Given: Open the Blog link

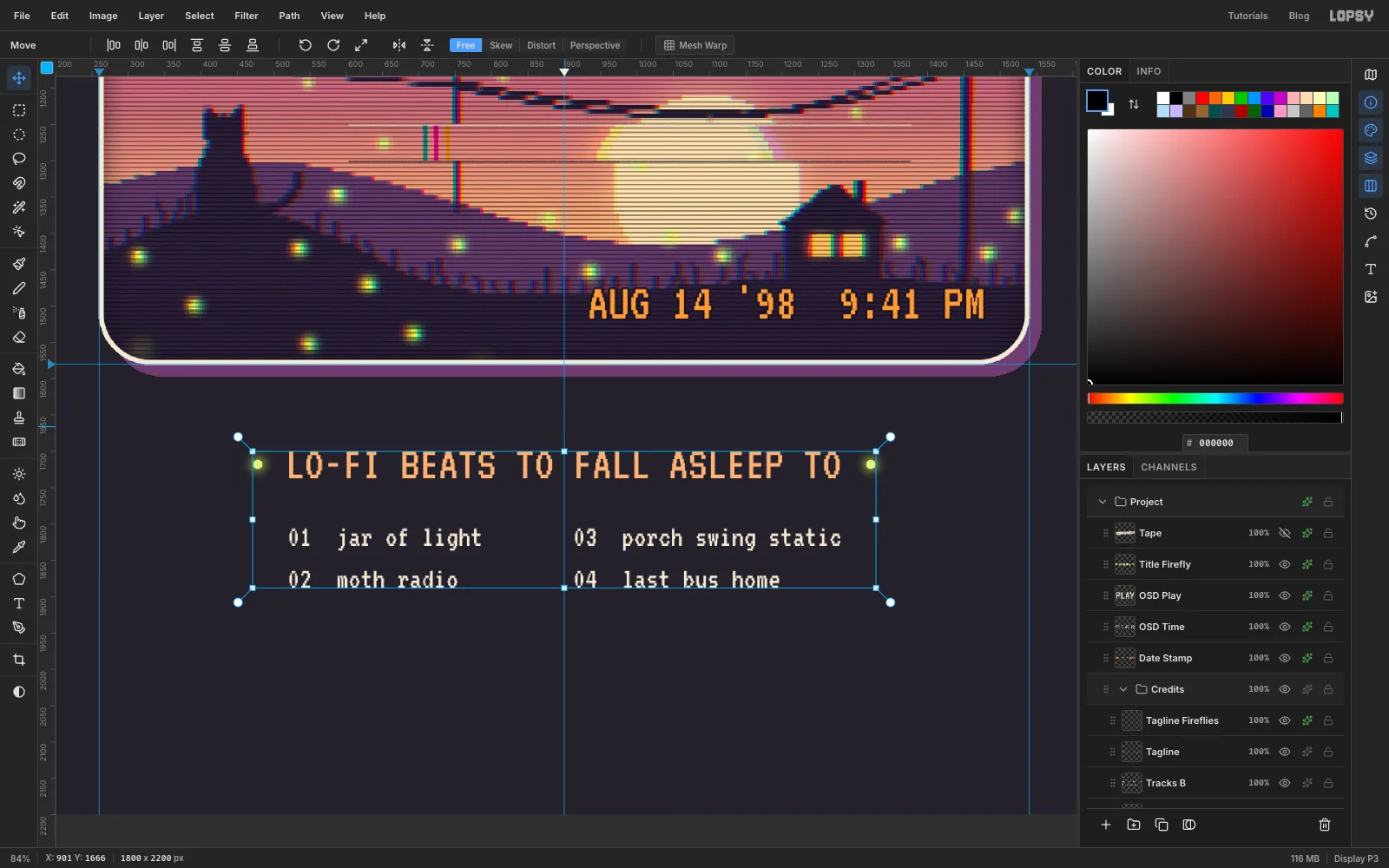Looking at the screenshot, I should click(1299, 16).
